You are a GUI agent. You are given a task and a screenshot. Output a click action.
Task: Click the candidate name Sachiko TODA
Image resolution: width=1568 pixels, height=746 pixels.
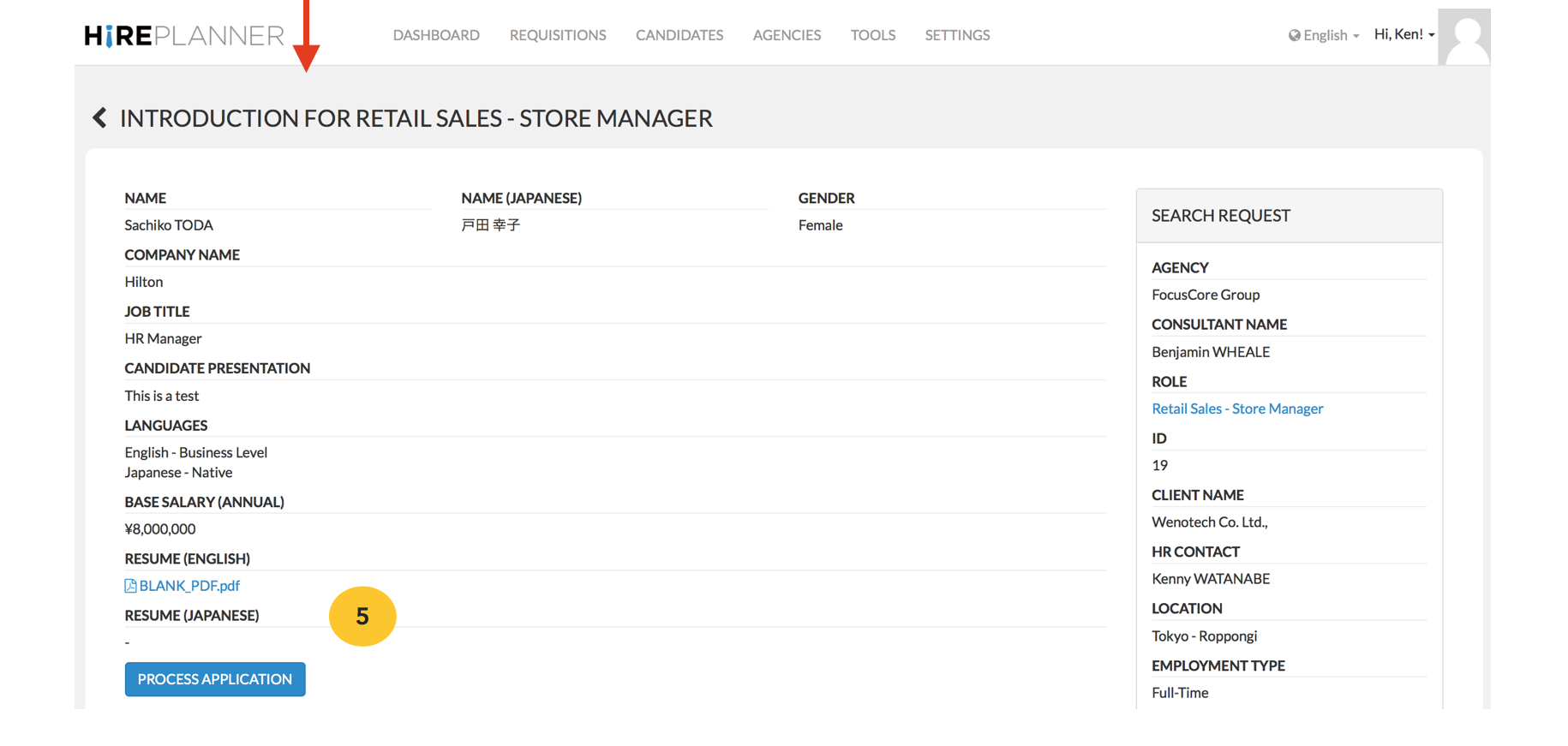tap(169, 225)
